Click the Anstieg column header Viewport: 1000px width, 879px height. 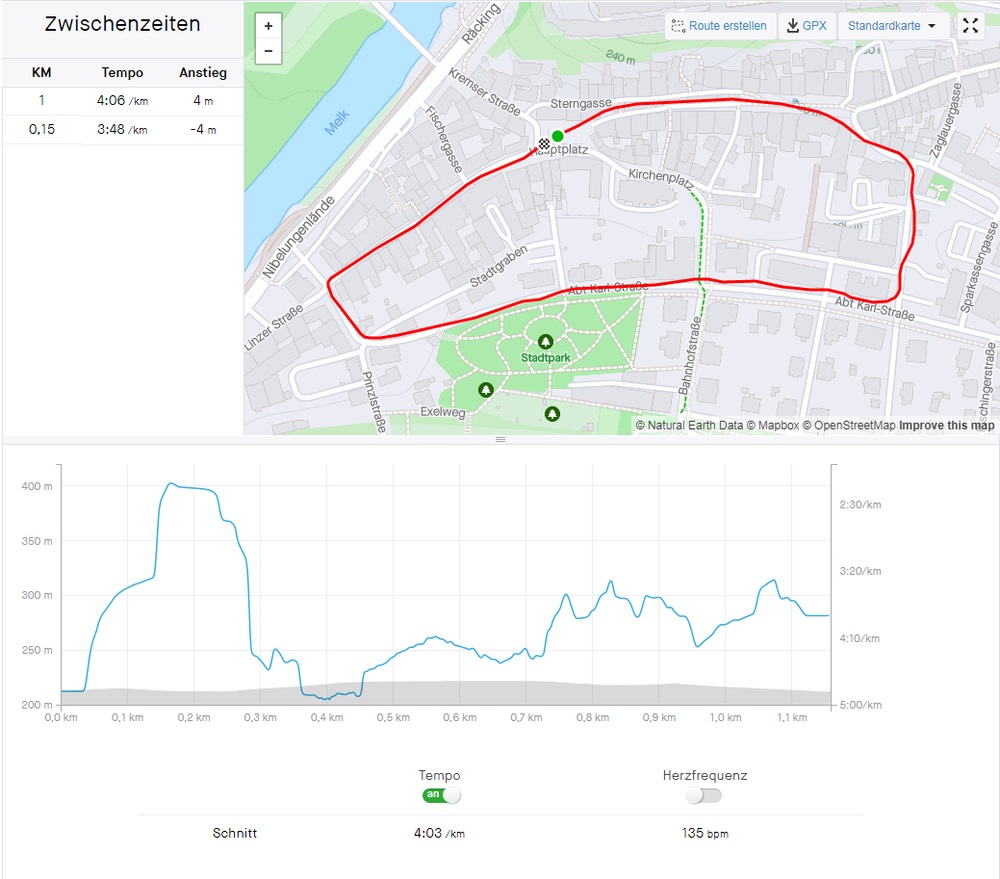[x=203, y=73]
